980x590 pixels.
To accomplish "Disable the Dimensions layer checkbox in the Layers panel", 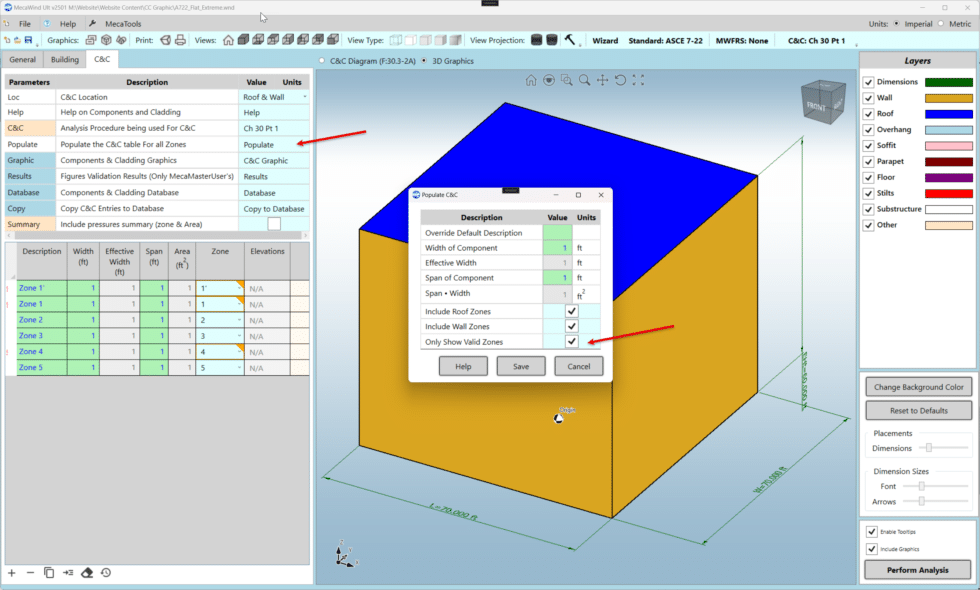I will pos(869,81).
